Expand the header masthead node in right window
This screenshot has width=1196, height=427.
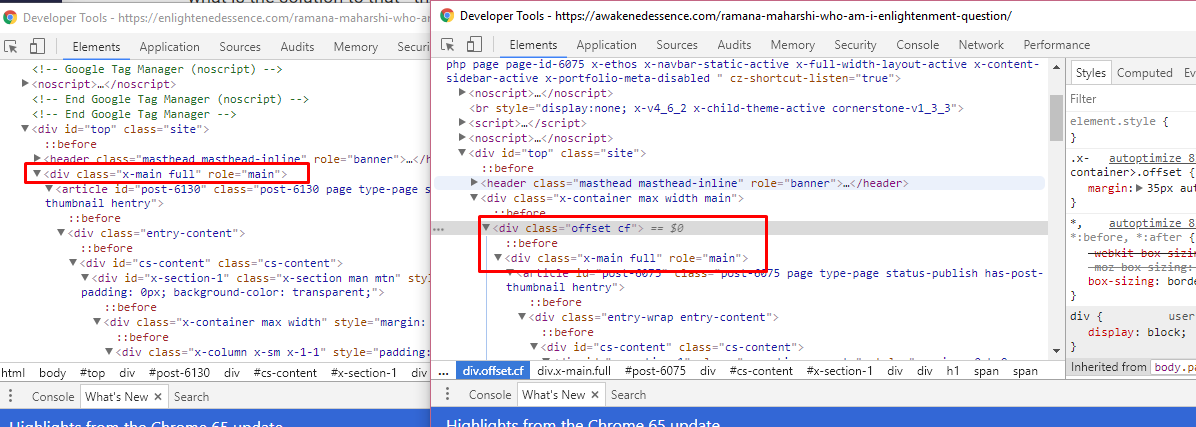coord(475,183)
